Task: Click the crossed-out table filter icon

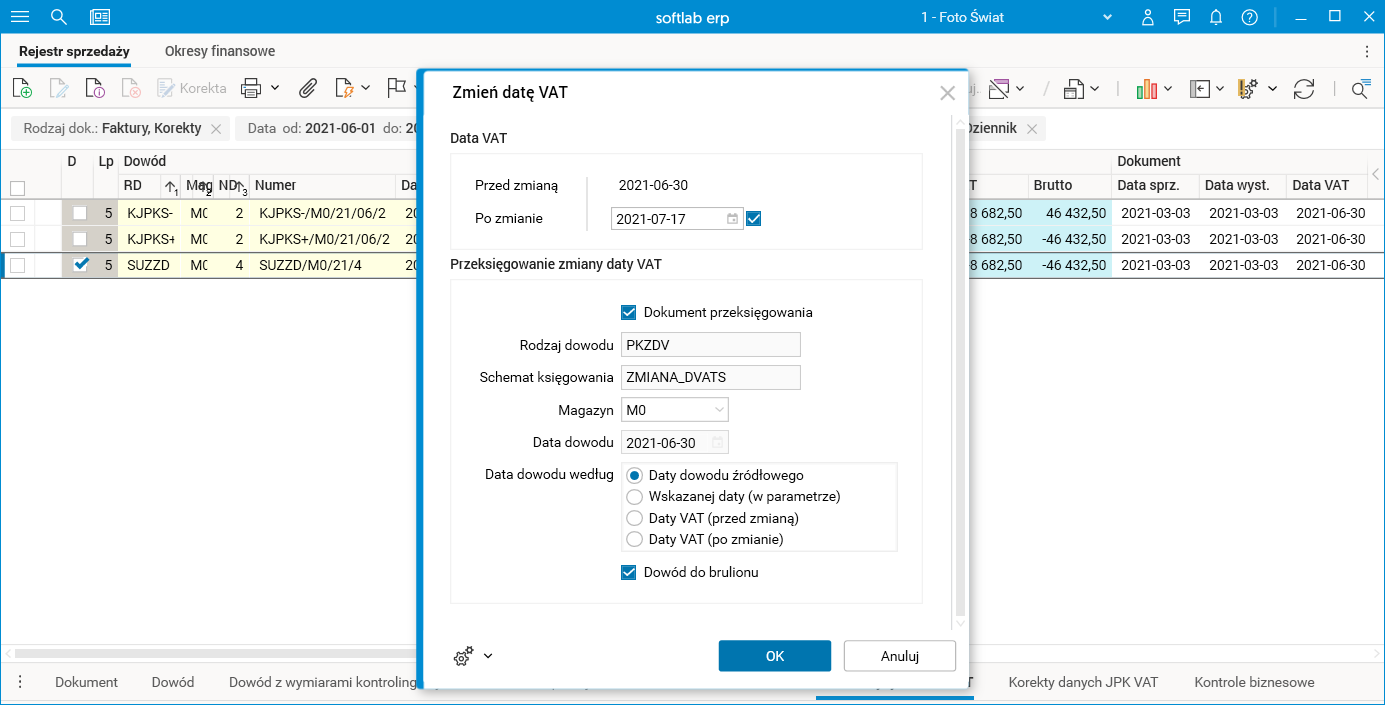Action: point(999,89)
